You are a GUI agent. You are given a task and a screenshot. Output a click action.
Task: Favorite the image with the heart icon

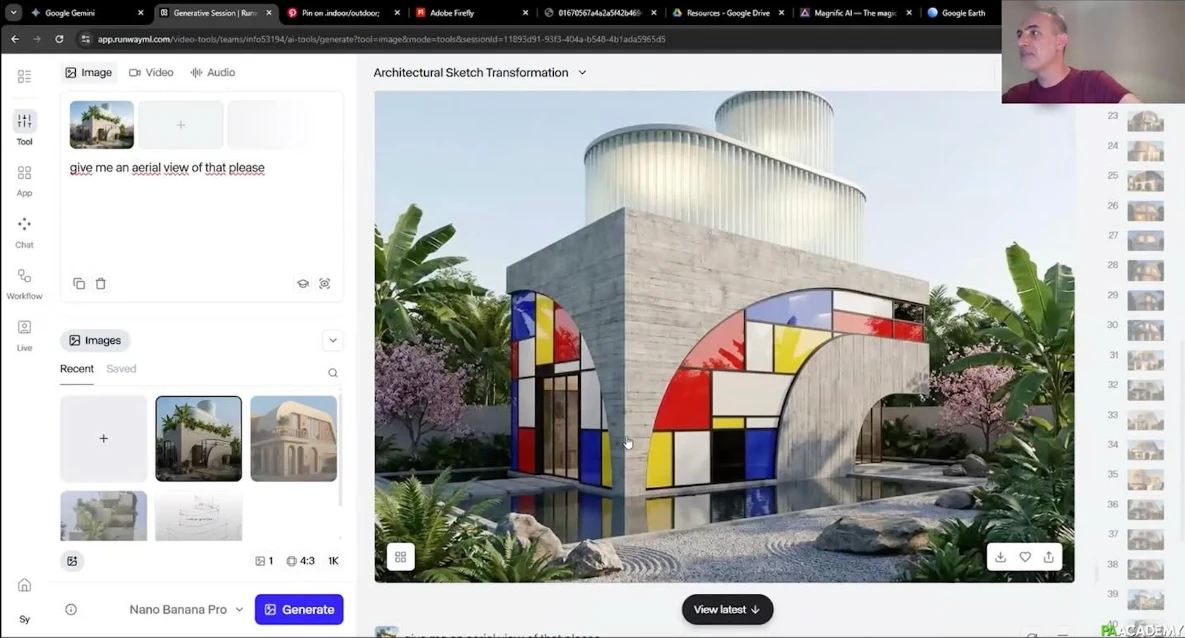[1025, 557]
